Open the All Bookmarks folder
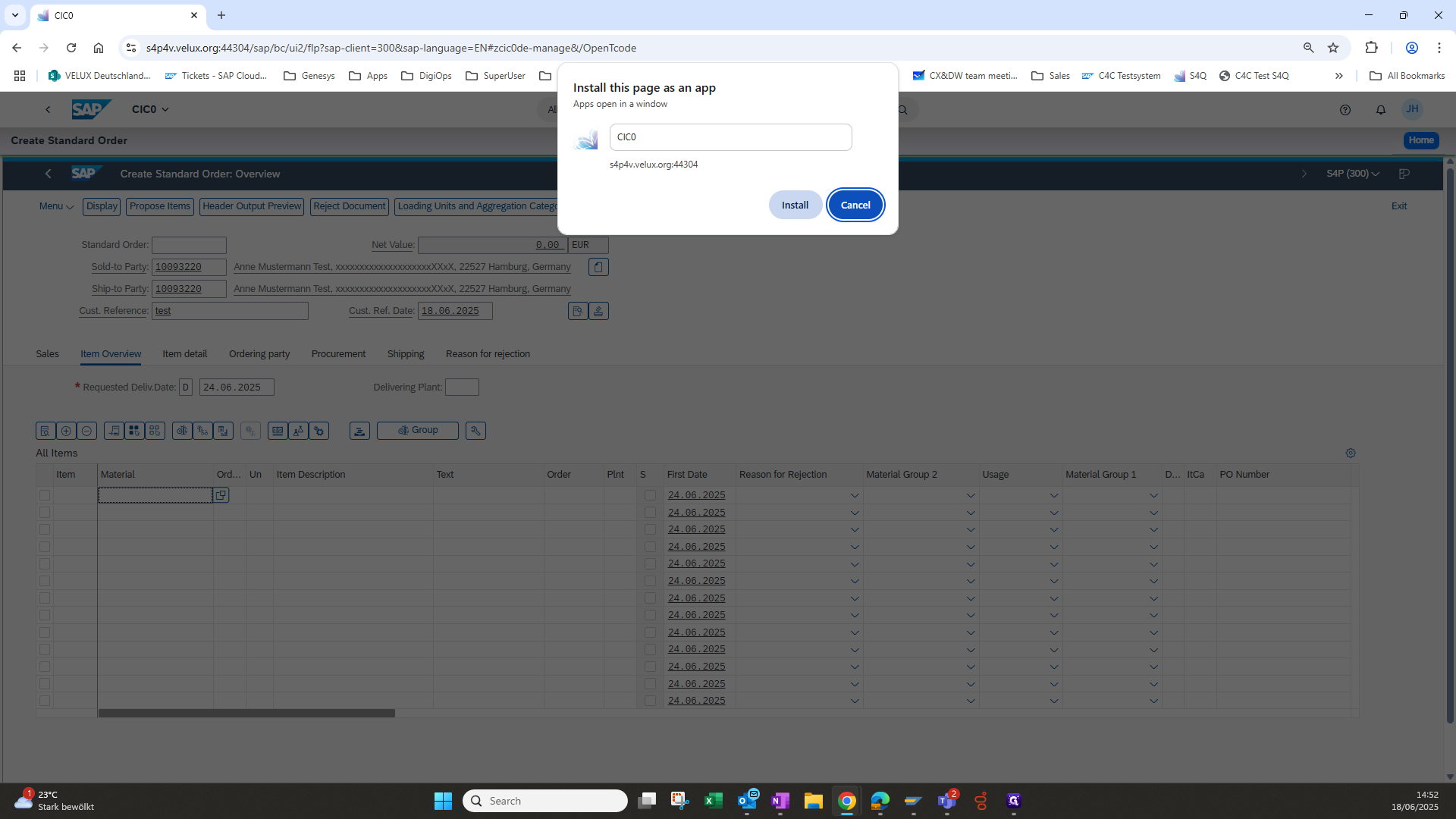This screenshot has height=819, width=1456. [x=1407, y=76]
